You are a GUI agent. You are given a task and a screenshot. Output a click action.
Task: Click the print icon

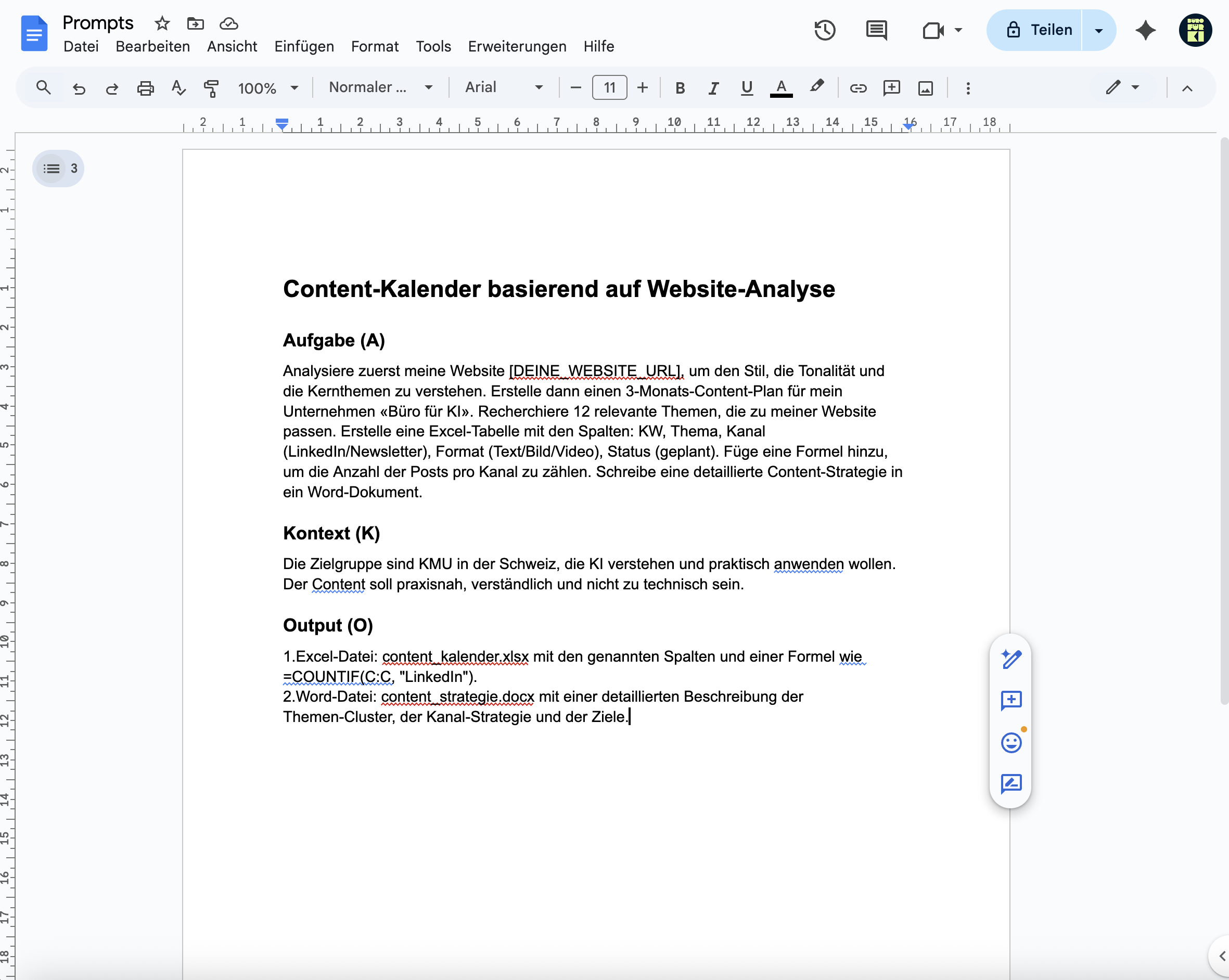point(145,88)
